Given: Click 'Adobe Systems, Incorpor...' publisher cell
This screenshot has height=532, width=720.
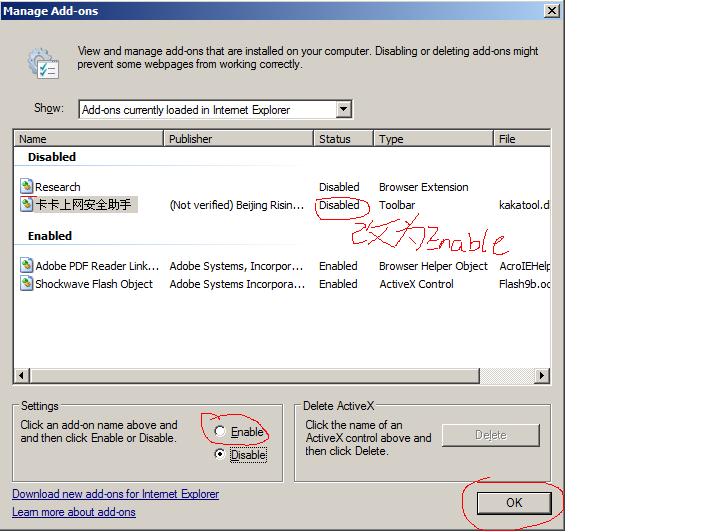Looking at the screenshot, I should tap(236, 266).
